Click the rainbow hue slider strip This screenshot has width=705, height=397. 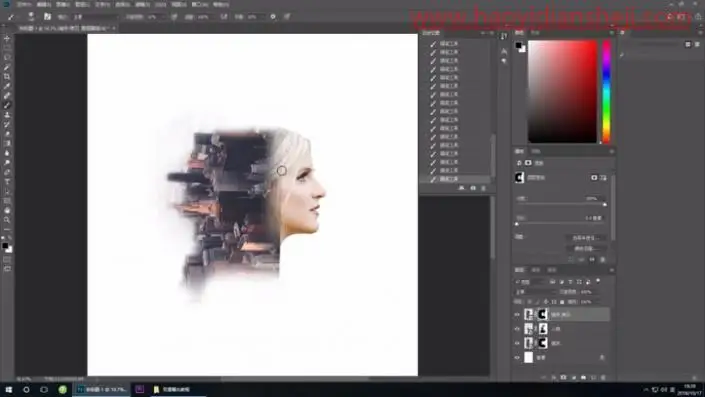pyautogui.click(x=606, y=92)
